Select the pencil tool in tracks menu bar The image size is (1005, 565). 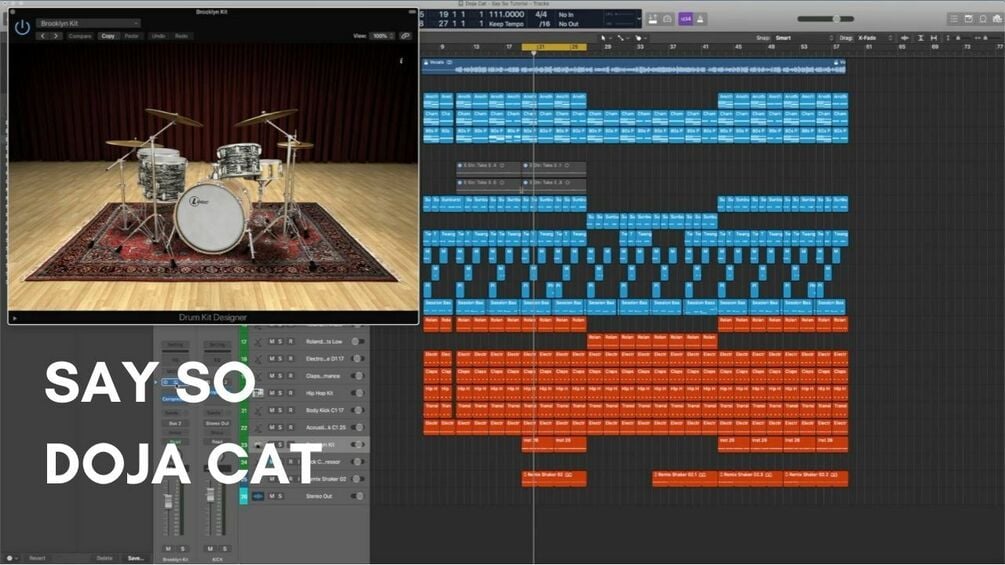pyautogui.click(x=620, y=38)
